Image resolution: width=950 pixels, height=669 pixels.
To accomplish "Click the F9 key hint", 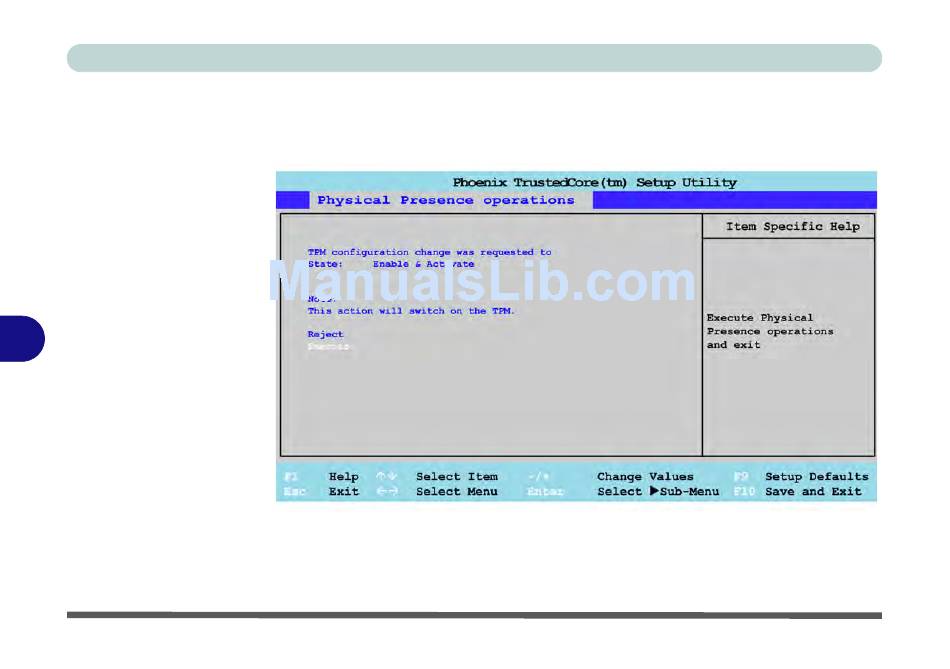I will click(741, 476).
